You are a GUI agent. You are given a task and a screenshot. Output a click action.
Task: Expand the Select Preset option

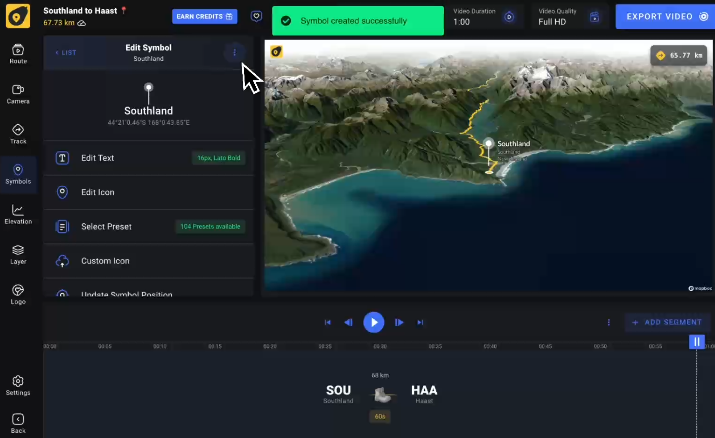point(149,227)
